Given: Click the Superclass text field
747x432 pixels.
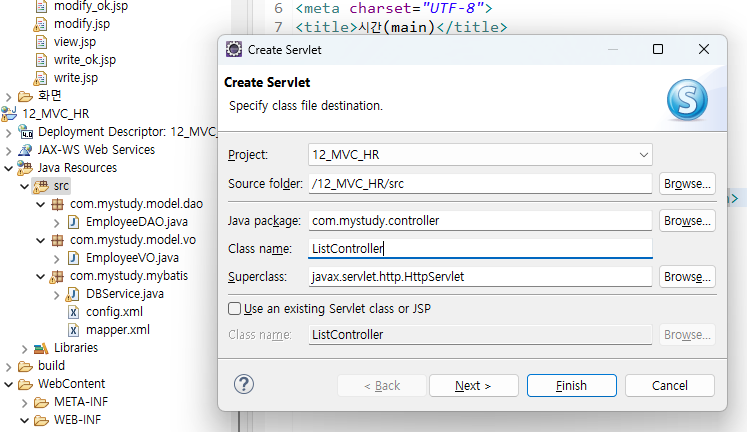Looking at the screenshot, I should [x=480, y=277].
